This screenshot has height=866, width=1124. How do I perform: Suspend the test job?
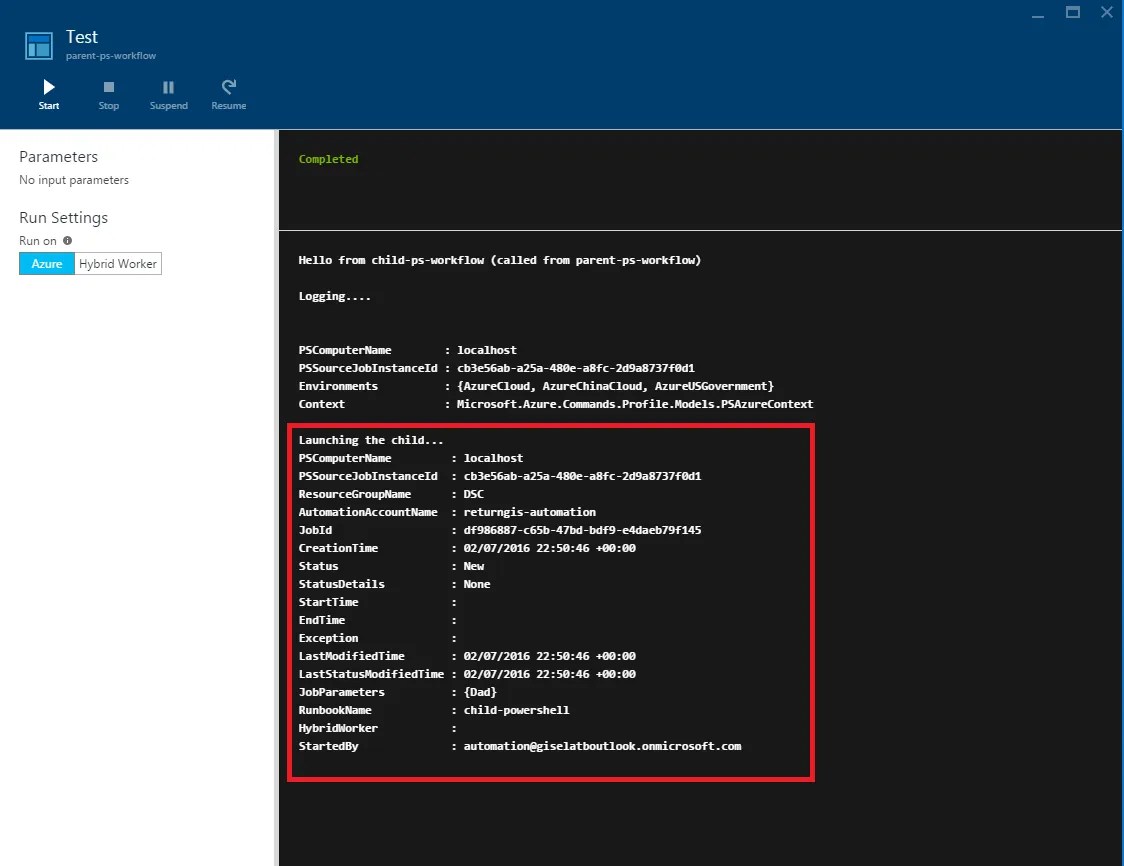click(168, 95)
